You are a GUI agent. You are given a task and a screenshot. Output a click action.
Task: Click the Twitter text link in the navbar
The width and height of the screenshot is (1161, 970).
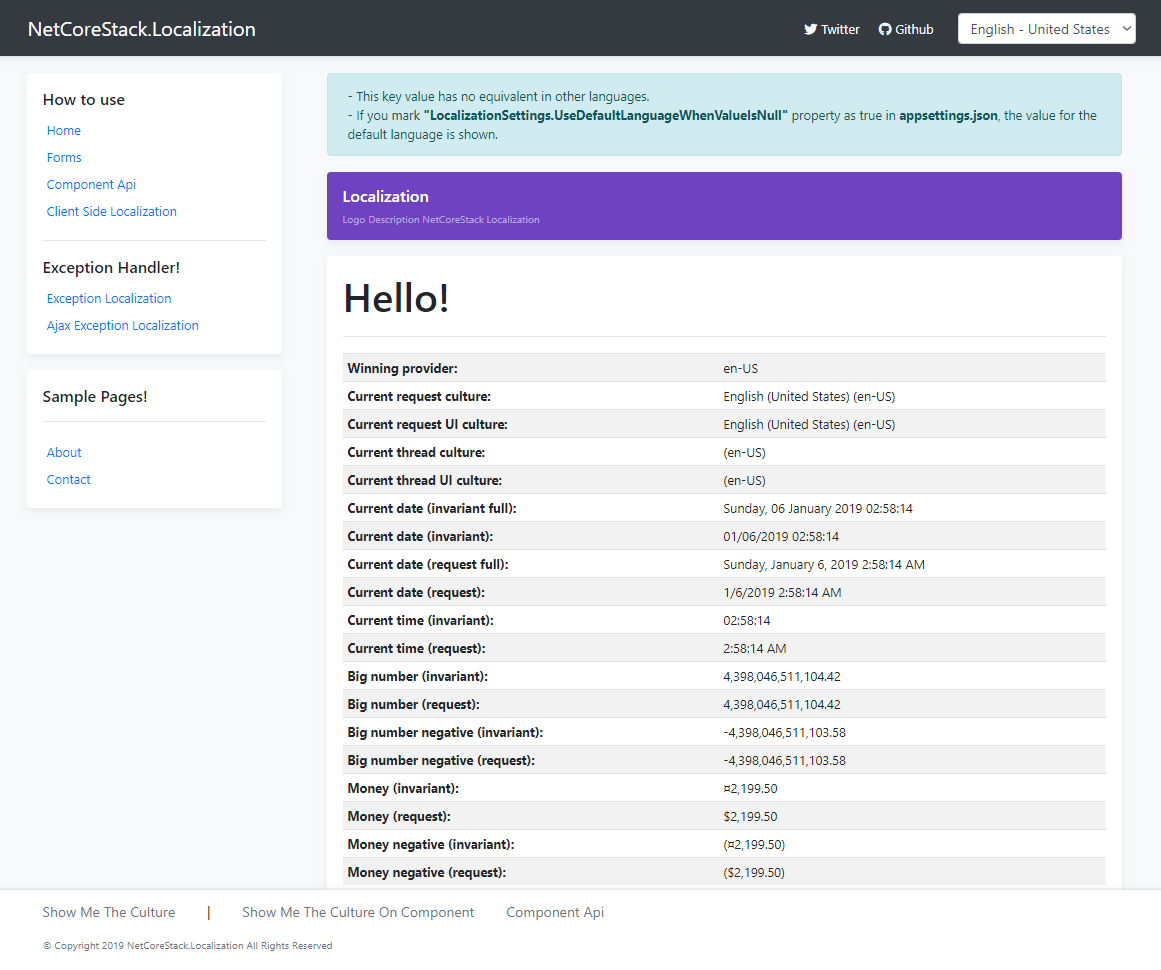point(840,30)
